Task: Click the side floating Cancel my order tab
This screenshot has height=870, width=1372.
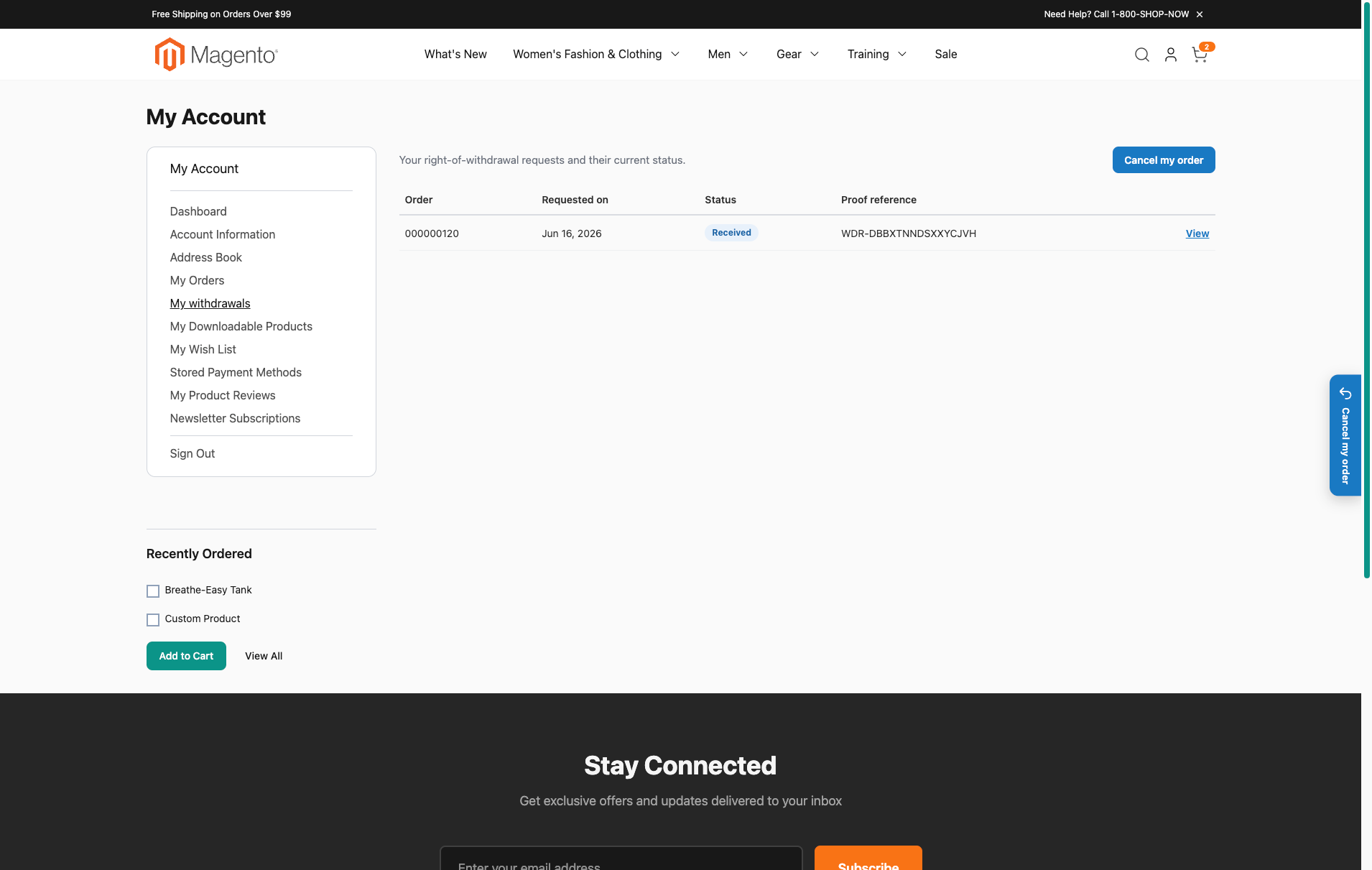Action: [x=1345, y=435]
